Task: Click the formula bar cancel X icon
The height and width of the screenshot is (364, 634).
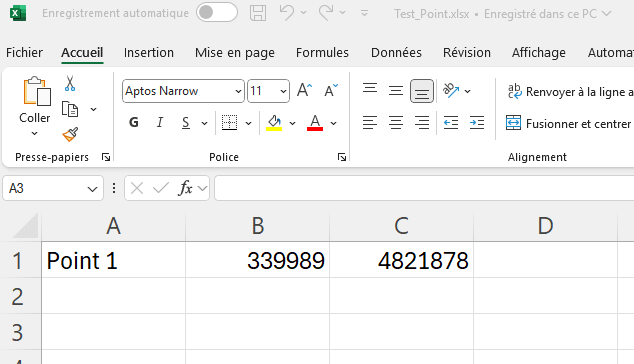Action: (137, 188)
